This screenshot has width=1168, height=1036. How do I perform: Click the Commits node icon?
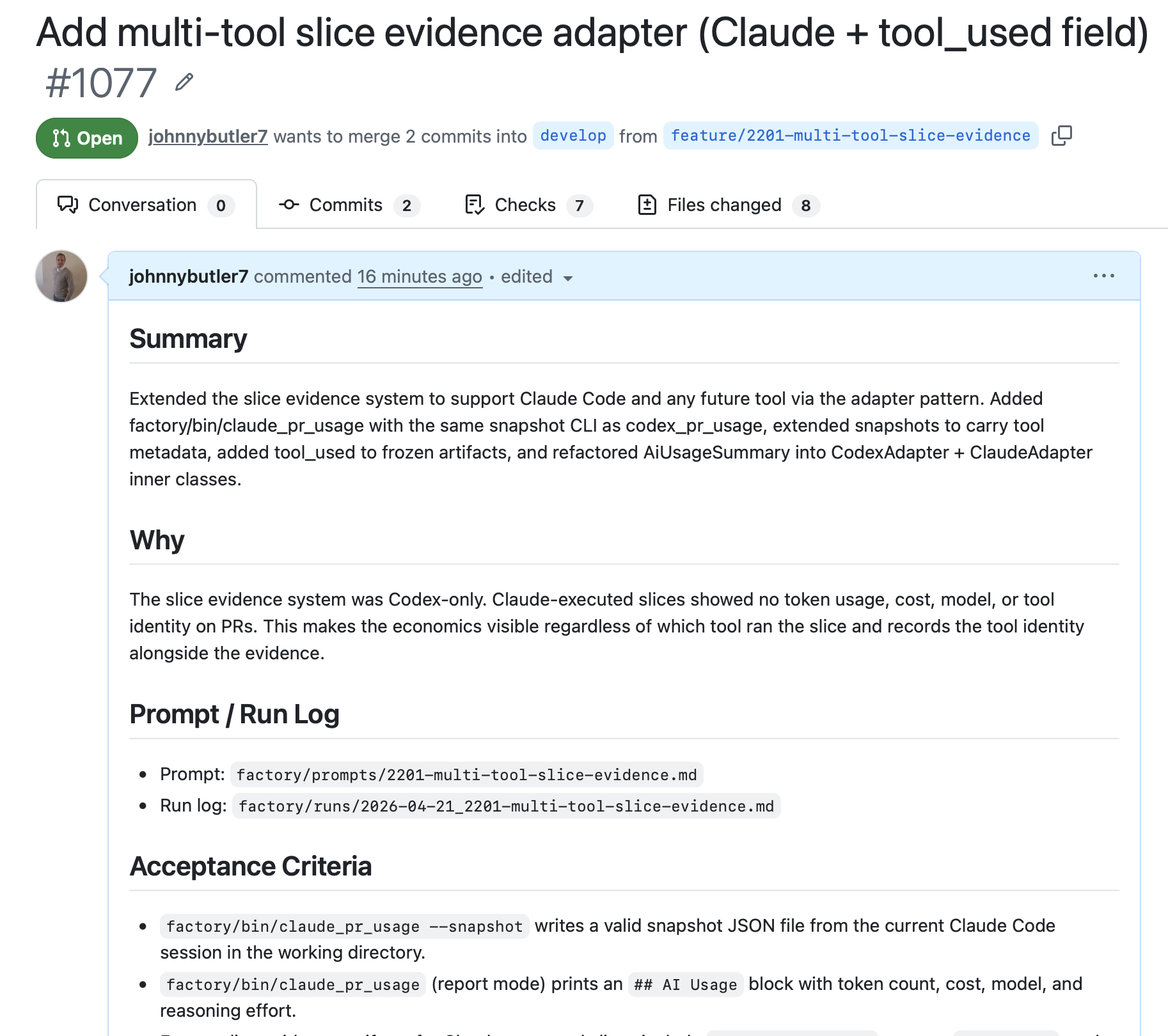point(289,205)
